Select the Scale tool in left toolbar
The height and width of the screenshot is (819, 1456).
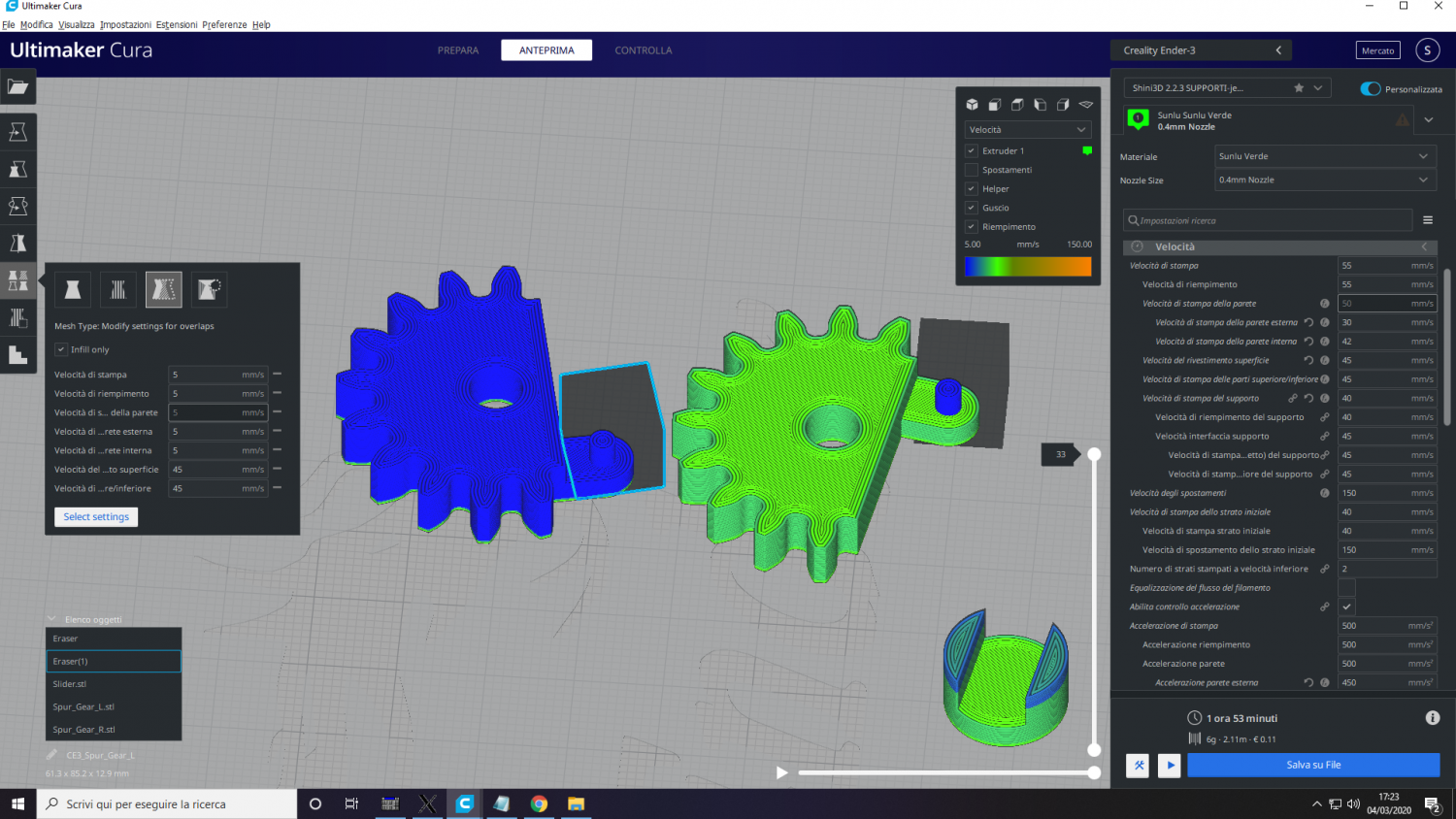point(17,169)
